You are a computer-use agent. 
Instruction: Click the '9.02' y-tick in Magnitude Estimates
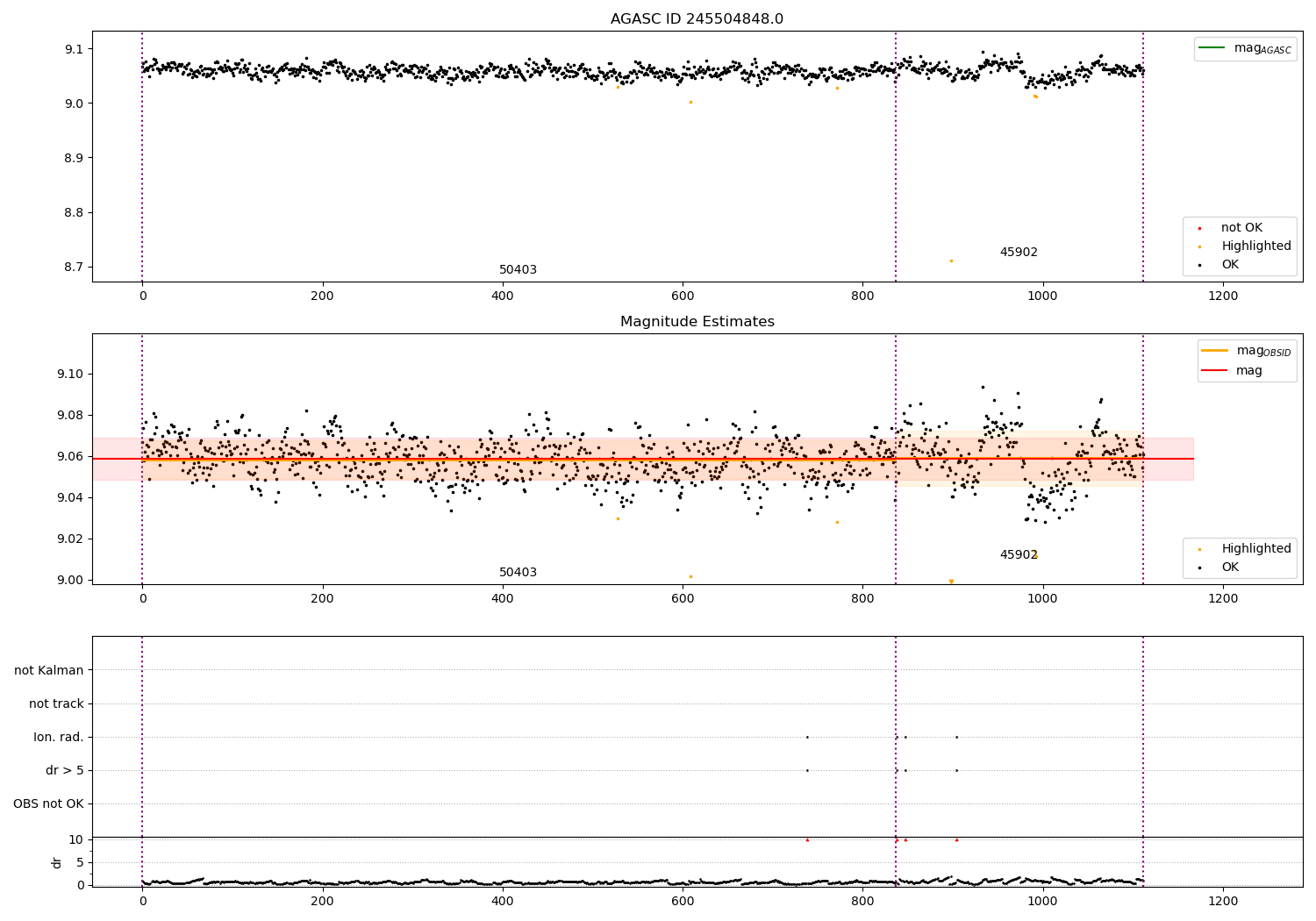tap(70, 539)
